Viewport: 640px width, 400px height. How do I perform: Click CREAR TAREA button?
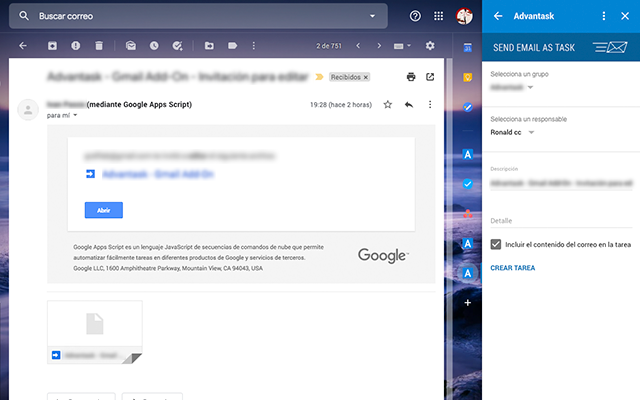[513, 268]
